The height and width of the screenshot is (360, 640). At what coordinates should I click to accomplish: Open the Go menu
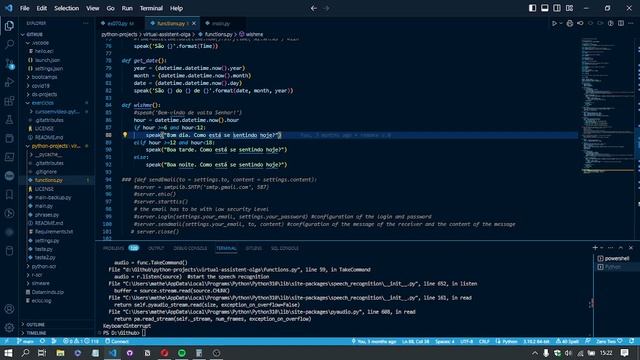[x=110, y=8]
